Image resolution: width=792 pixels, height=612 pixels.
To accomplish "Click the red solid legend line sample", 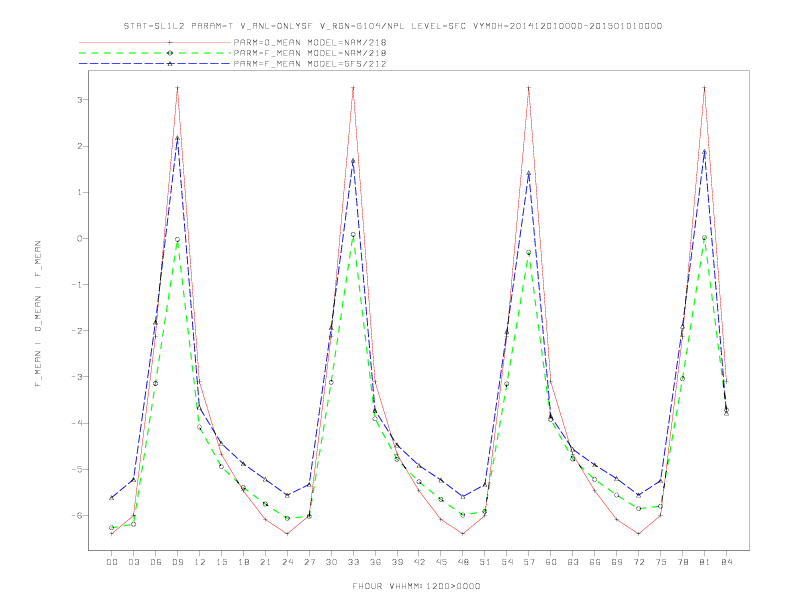I will click(155, 42).
